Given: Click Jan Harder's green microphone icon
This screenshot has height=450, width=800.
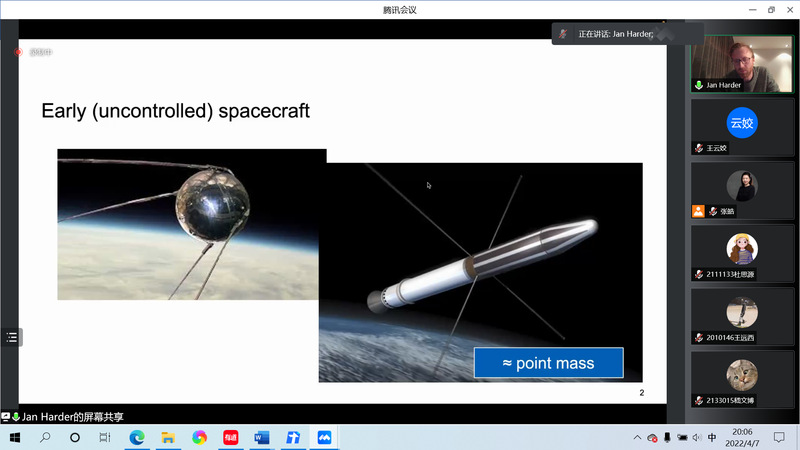Looking at the screenshot, I should coord(699,85).
